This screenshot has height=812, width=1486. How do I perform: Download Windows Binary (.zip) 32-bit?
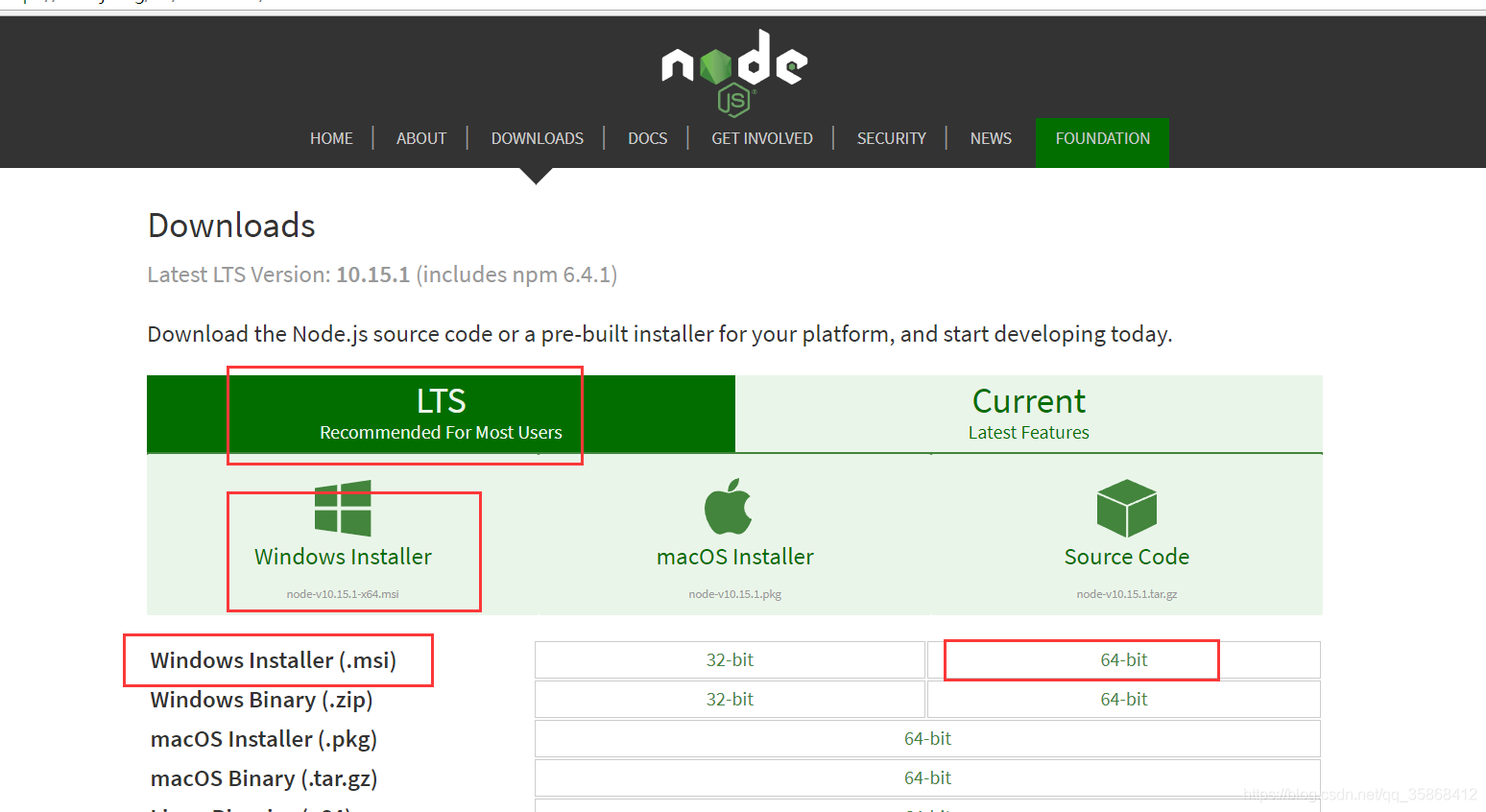pyautogui.click(x=730, y=700)
